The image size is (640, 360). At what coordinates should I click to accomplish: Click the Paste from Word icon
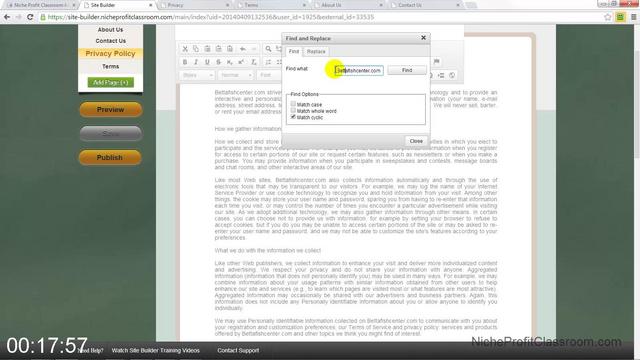pyautogui.click(x=230, y=49)
